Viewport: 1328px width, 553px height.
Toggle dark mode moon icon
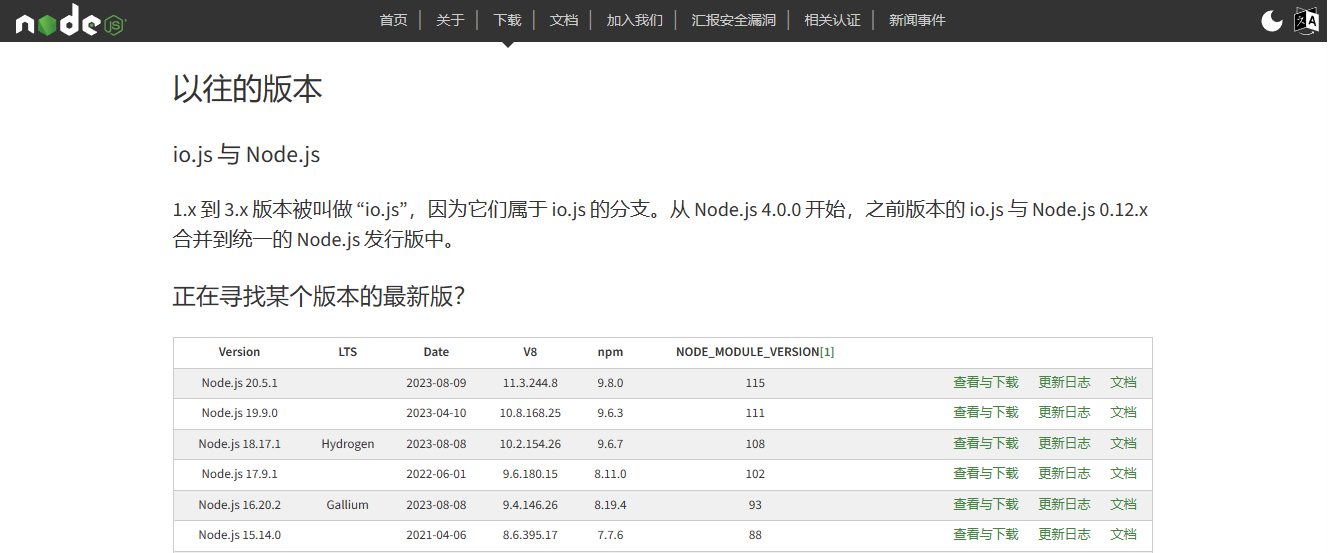click(1272, 21)
